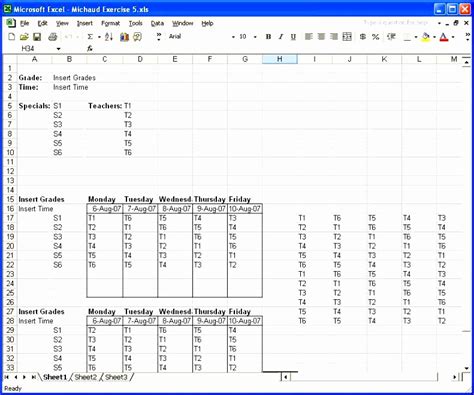
Task: Toggle Bold formatting
Action: coord(268,37)
